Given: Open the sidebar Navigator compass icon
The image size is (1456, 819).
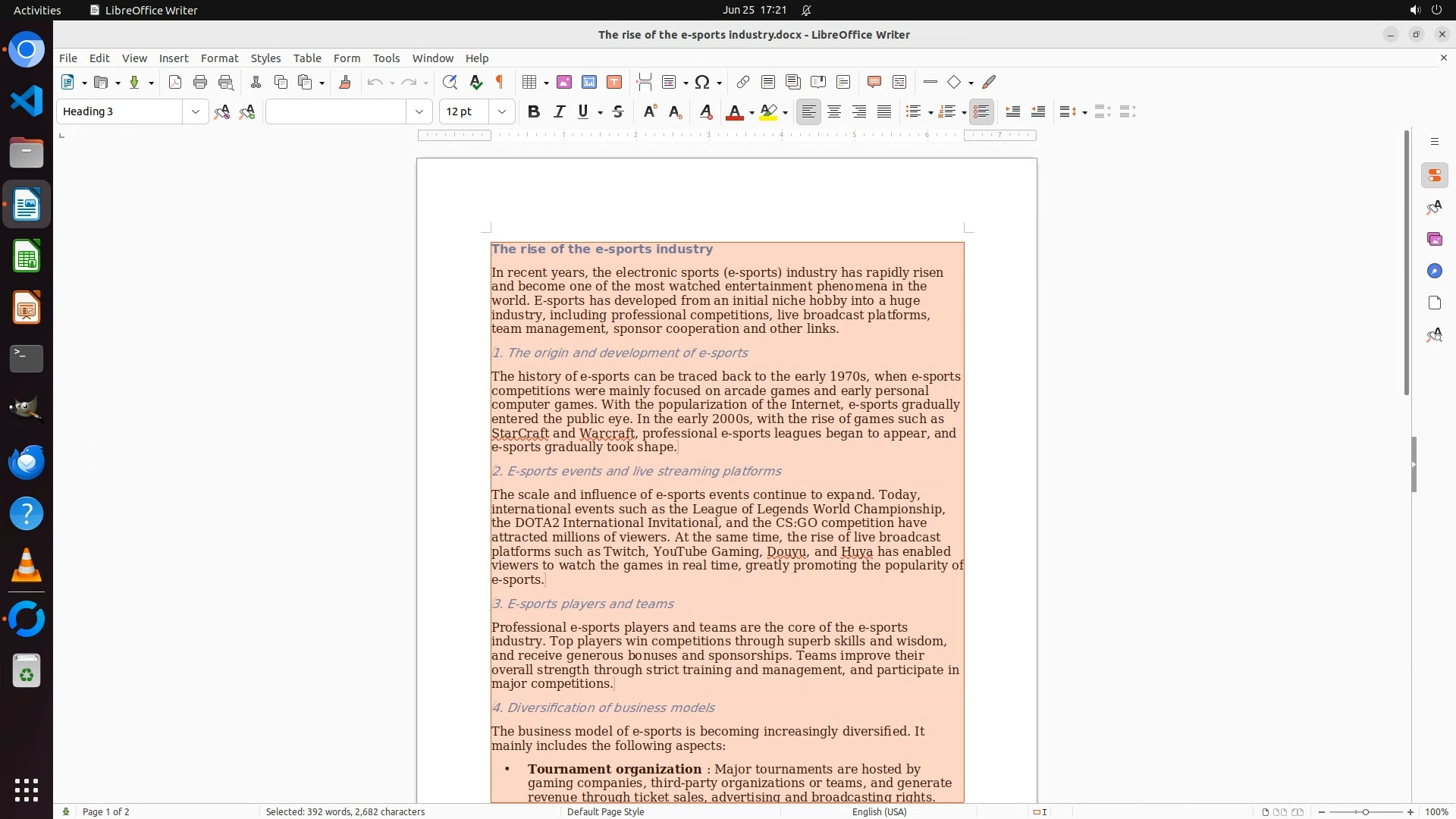Looking at the screenshot, I should pyautogui.click(x=1434, y=271).
